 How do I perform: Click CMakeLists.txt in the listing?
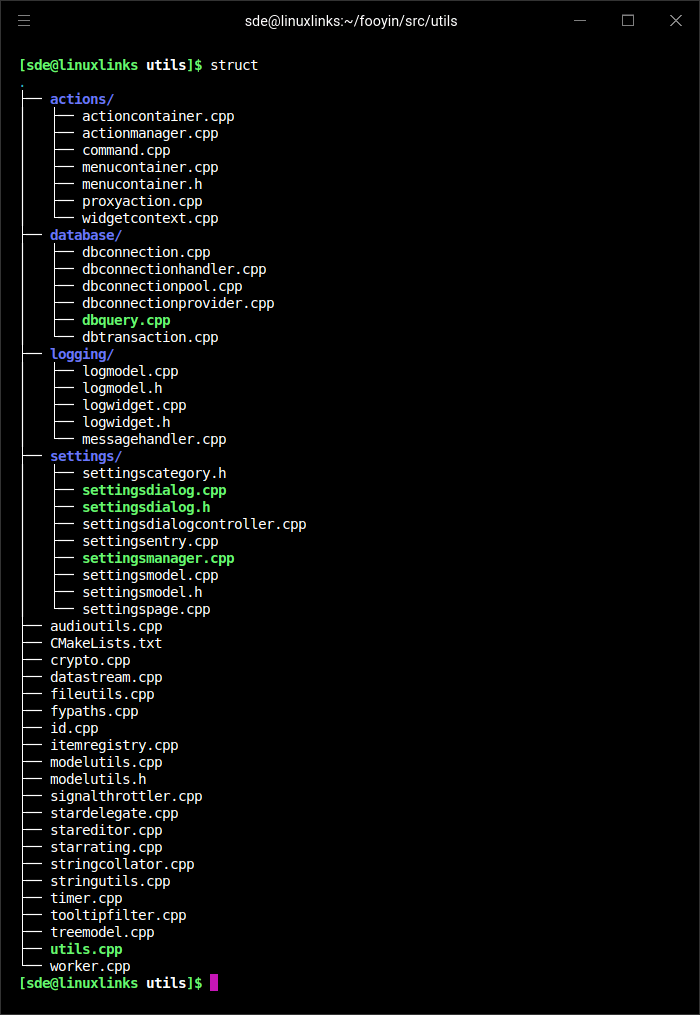[x=106, y=643]
